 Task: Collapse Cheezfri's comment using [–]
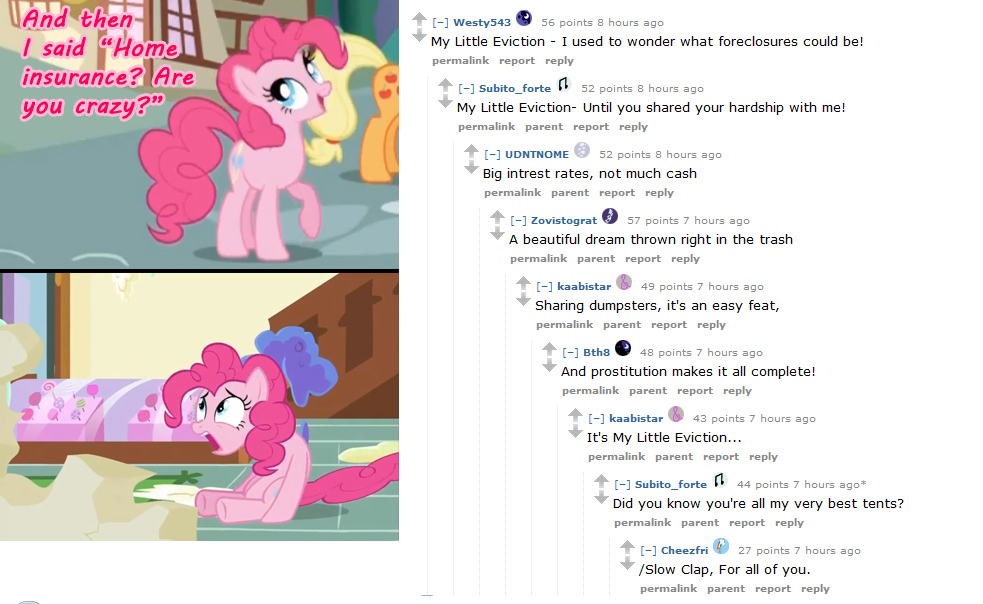(x=648, y=551)
